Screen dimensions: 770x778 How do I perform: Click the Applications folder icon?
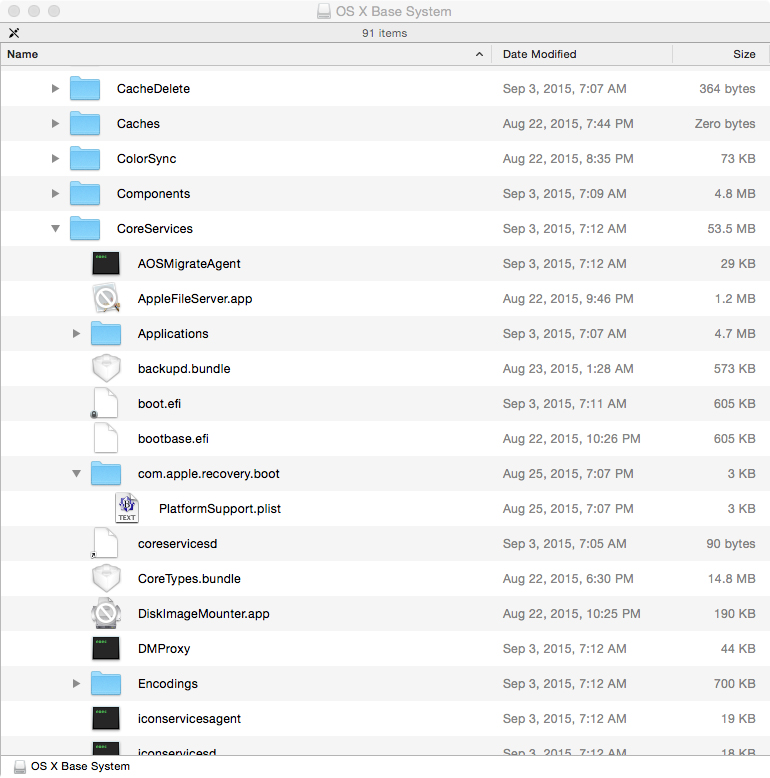pyautogui.click(x=106, y=333)
